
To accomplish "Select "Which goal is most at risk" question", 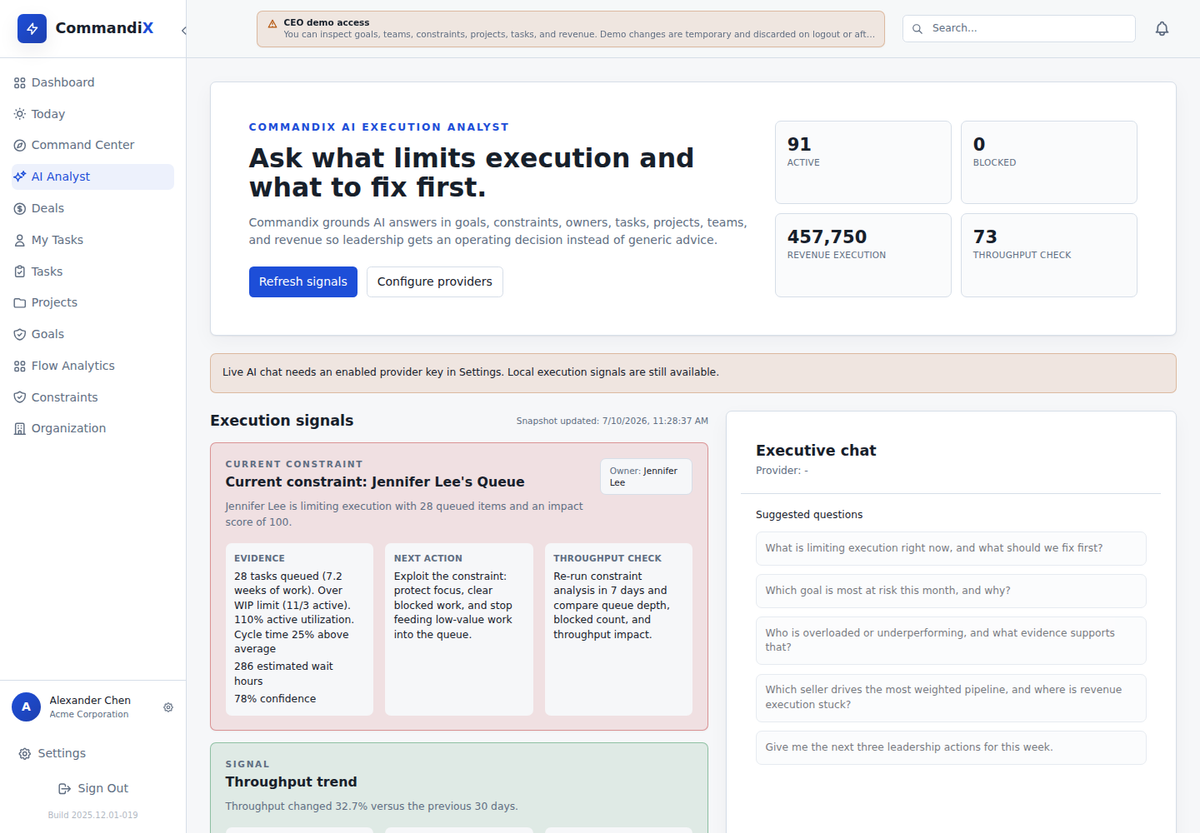I will click(951, 591).
